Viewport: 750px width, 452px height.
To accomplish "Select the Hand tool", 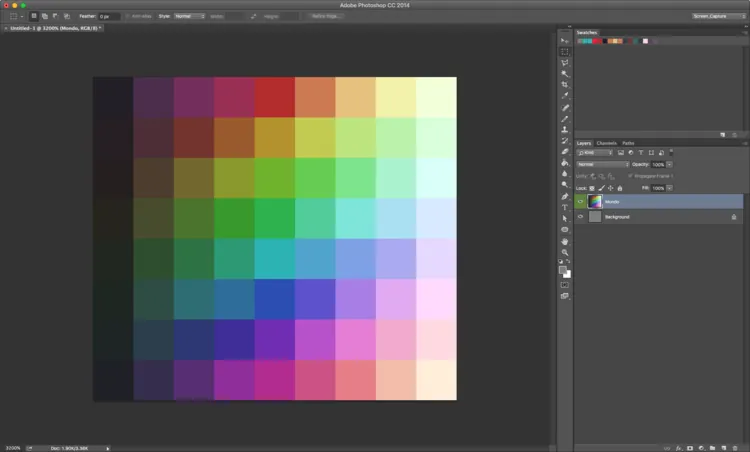I will pyautogui.click(x=565, y=242).
